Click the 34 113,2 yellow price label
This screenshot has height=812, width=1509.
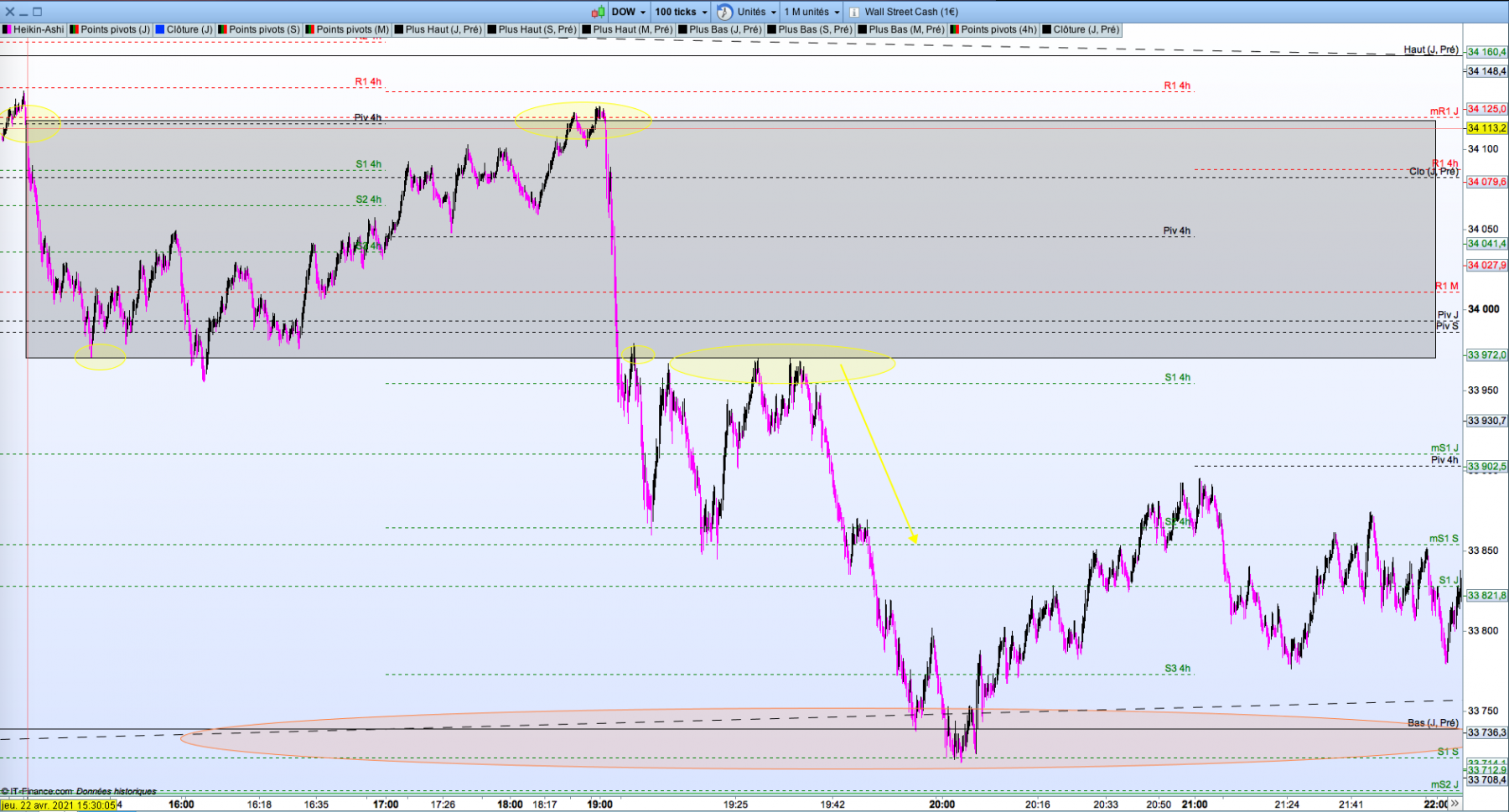(1486, 128)
